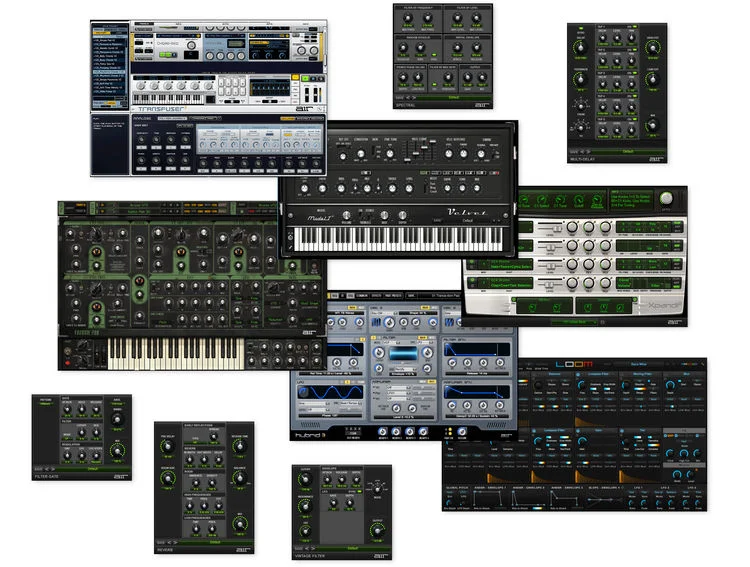750x567 pixels.
Task: Click the Volume knob on Velvet
Action: (x=347, y=215)
